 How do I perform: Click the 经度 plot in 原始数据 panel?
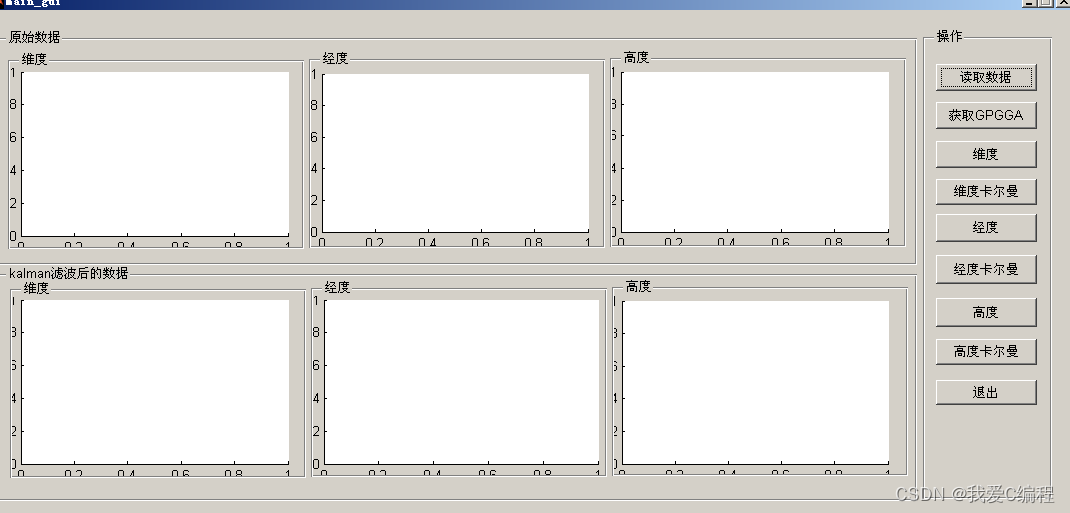(455, 153)
